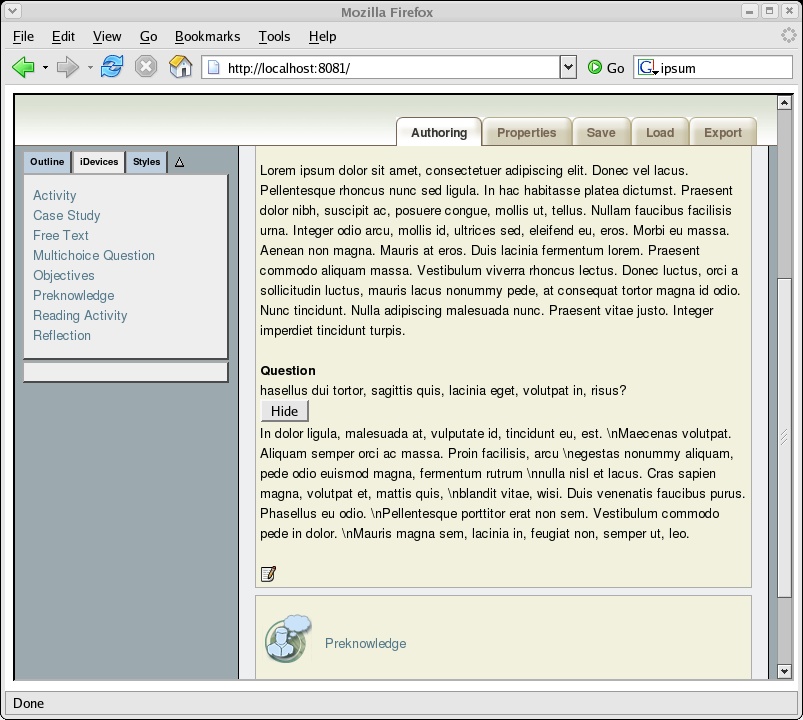This screenshot has width=803, height=720.
Task: Add an Objectives iDevice
Action: [x=64, y=275]
